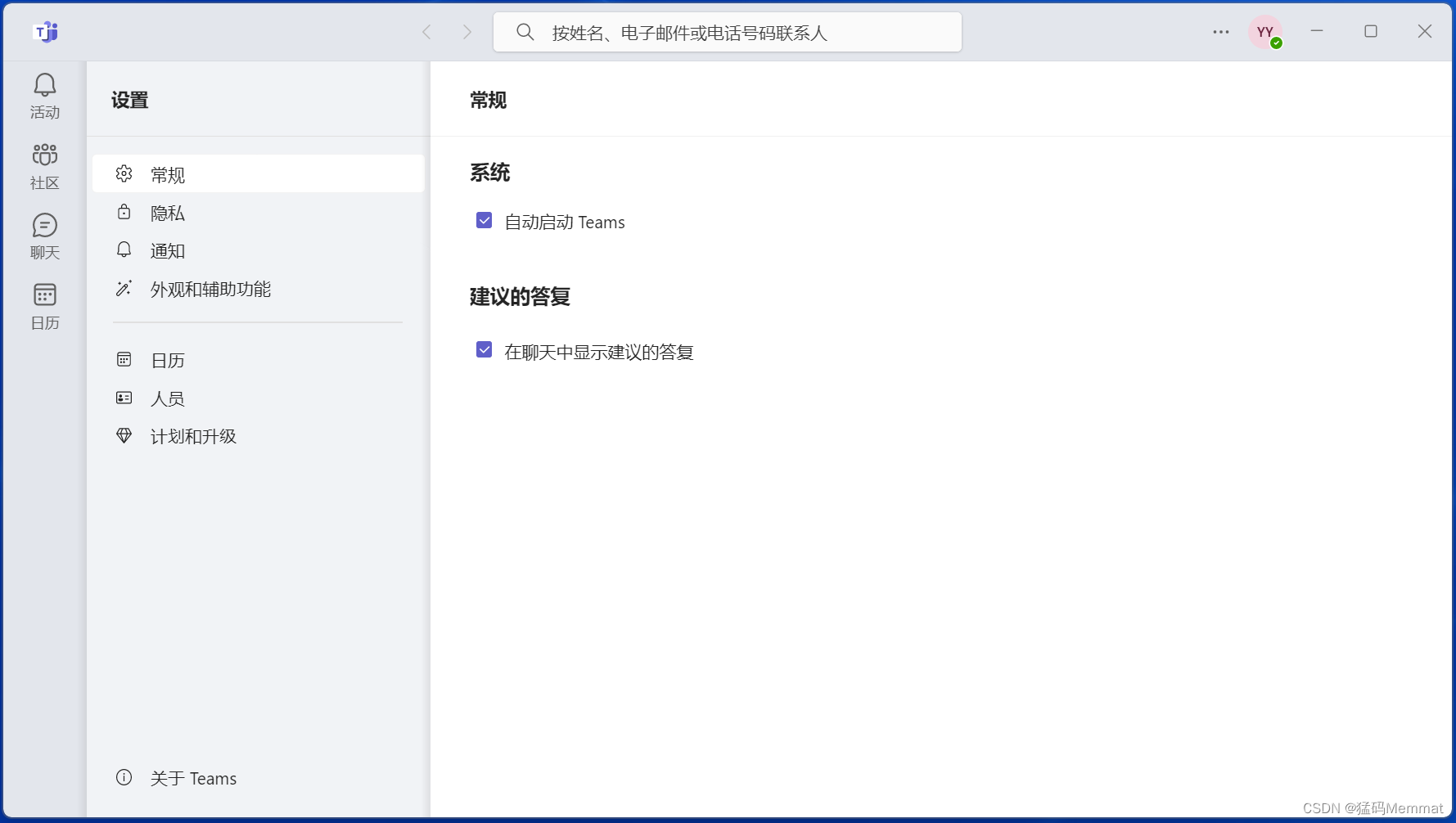The image size is (1456, 823).
Task: Toggle the 自动启动 Teams checkbox
Action: pyautogui.click(x=485, y=220)
